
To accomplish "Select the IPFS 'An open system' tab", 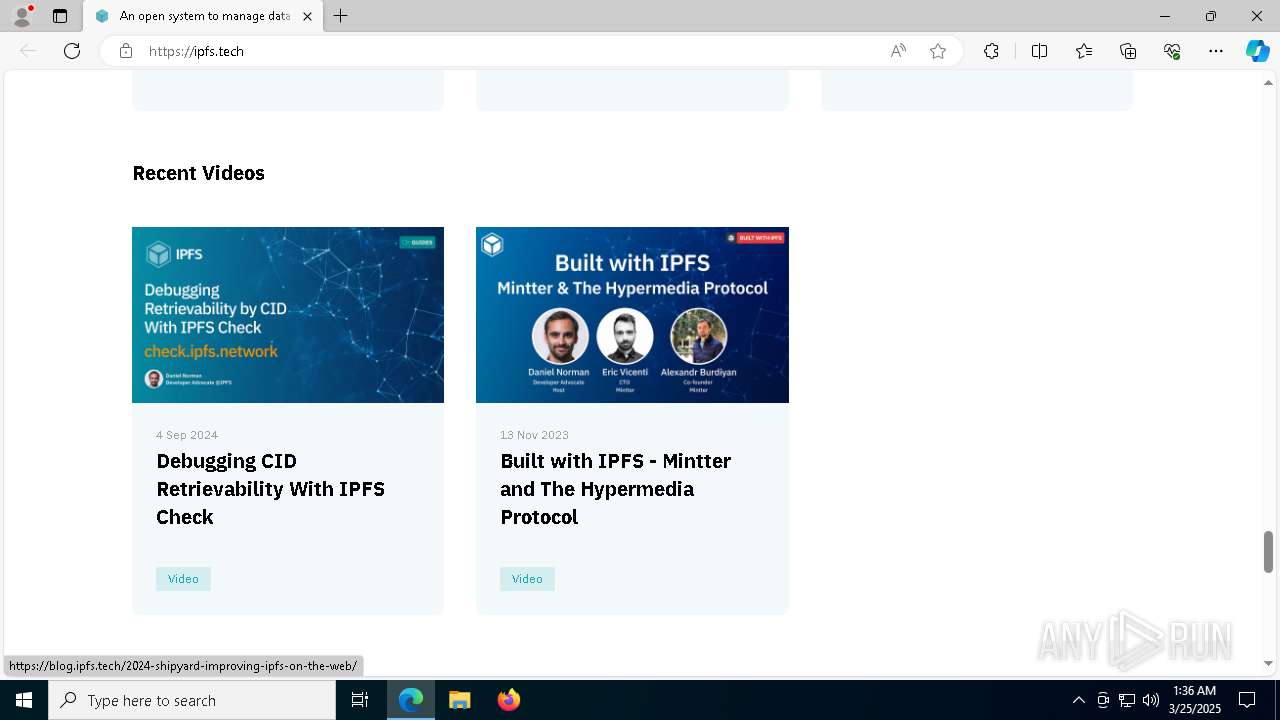I will [x=203, y=16].
